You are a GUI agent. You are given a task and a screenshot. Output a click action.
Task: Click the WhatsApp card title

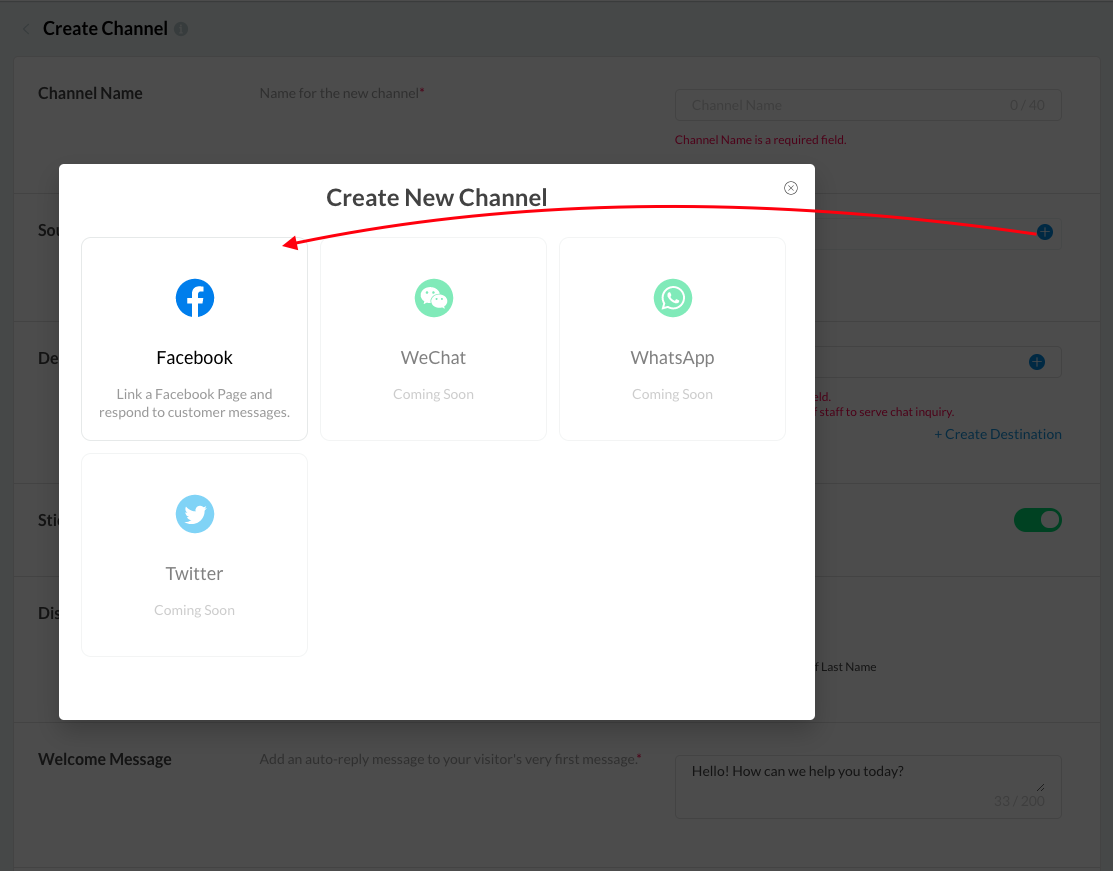point(673,358)
